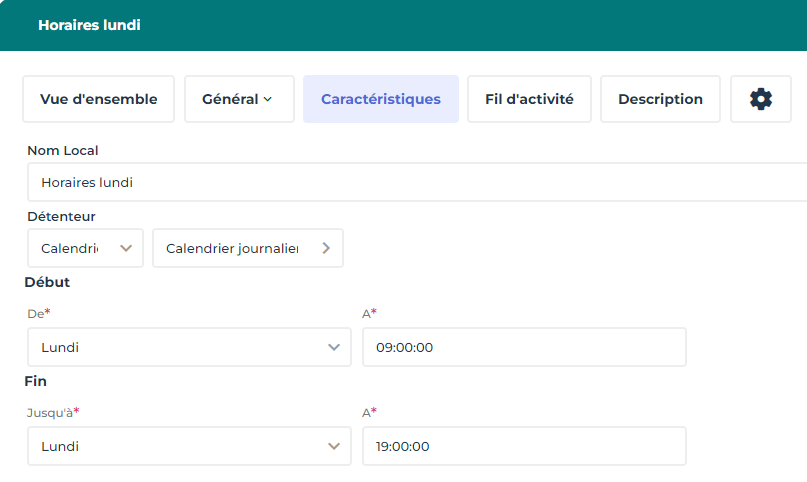Switch to the Vue d'ensemble tab
The width and height of the screenshot is (807, 482).
pyautogui.click(x=98, y=99)
